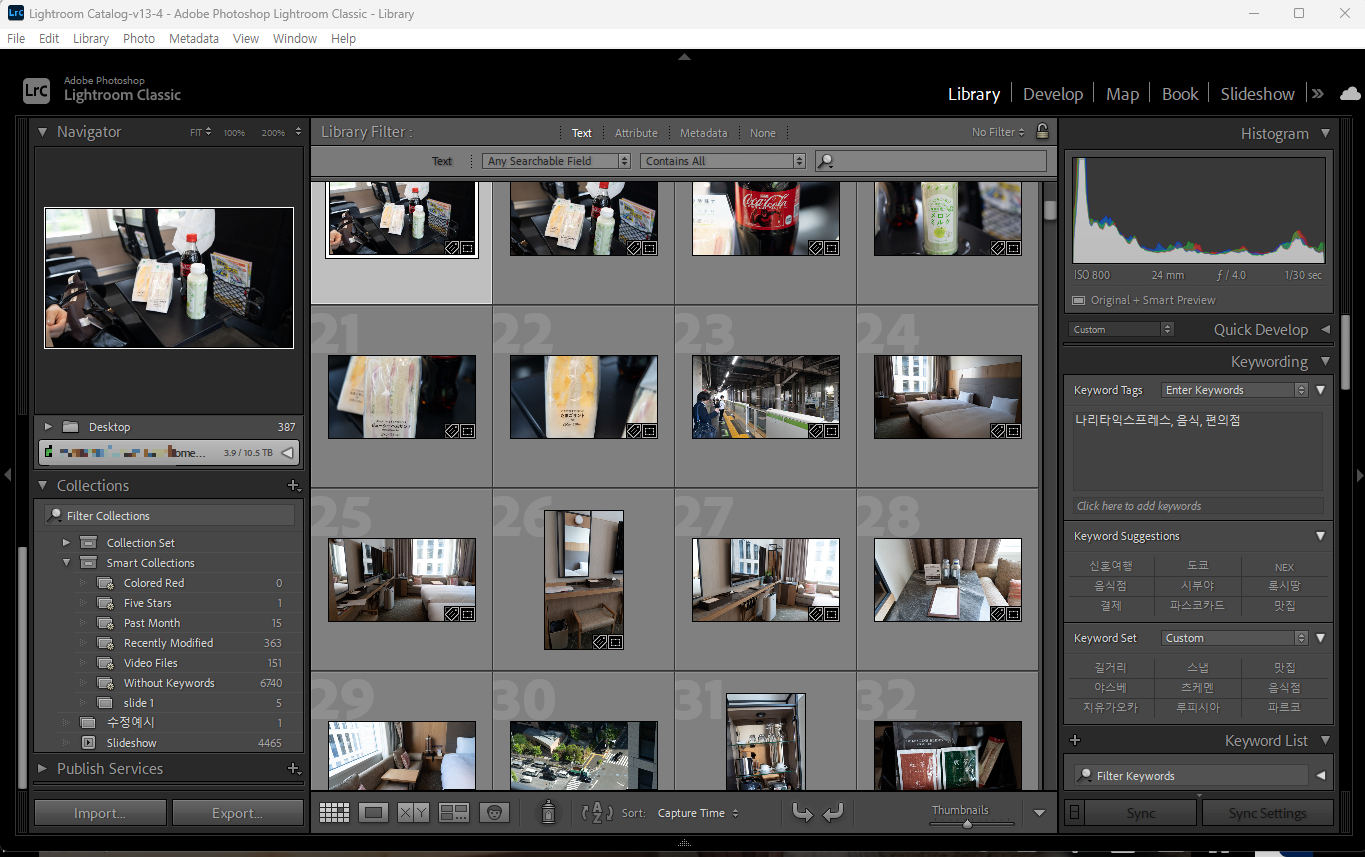
Task: Switch to Map module
Action: click(1122, 93)
